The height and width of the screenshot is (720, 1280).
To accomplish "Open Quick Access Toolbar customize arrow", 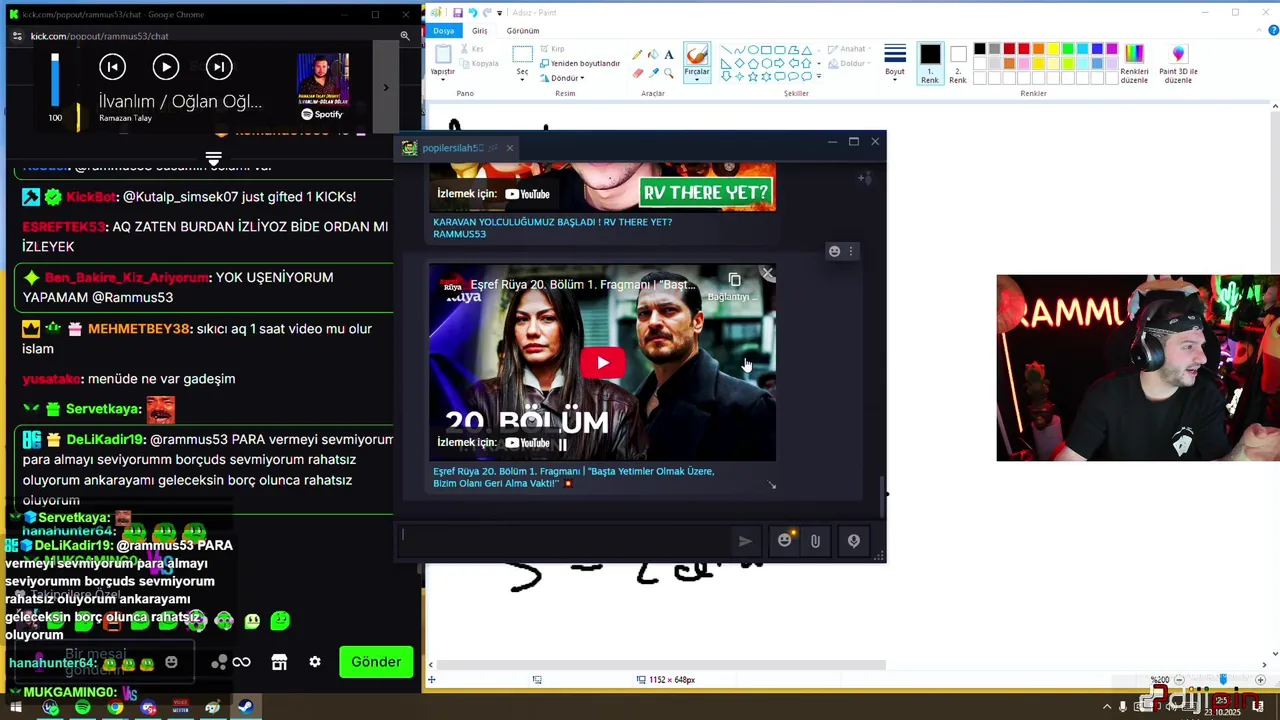I will (498, 13).
